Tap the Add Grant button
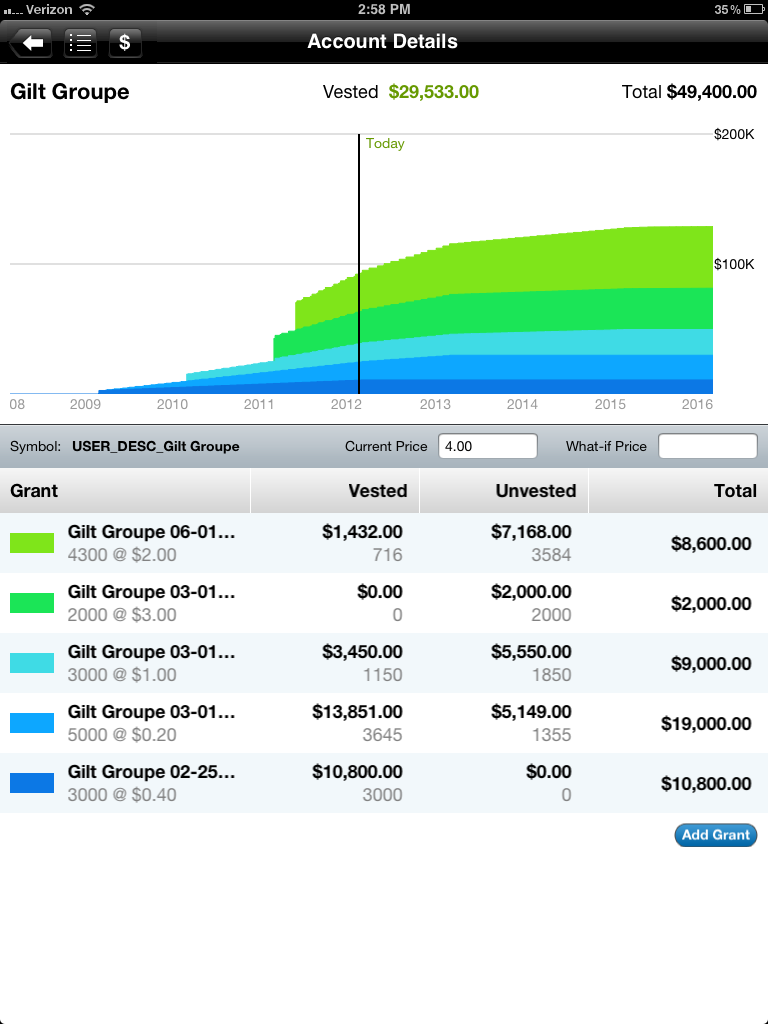 pyautogui.click(x=716, y=835)
